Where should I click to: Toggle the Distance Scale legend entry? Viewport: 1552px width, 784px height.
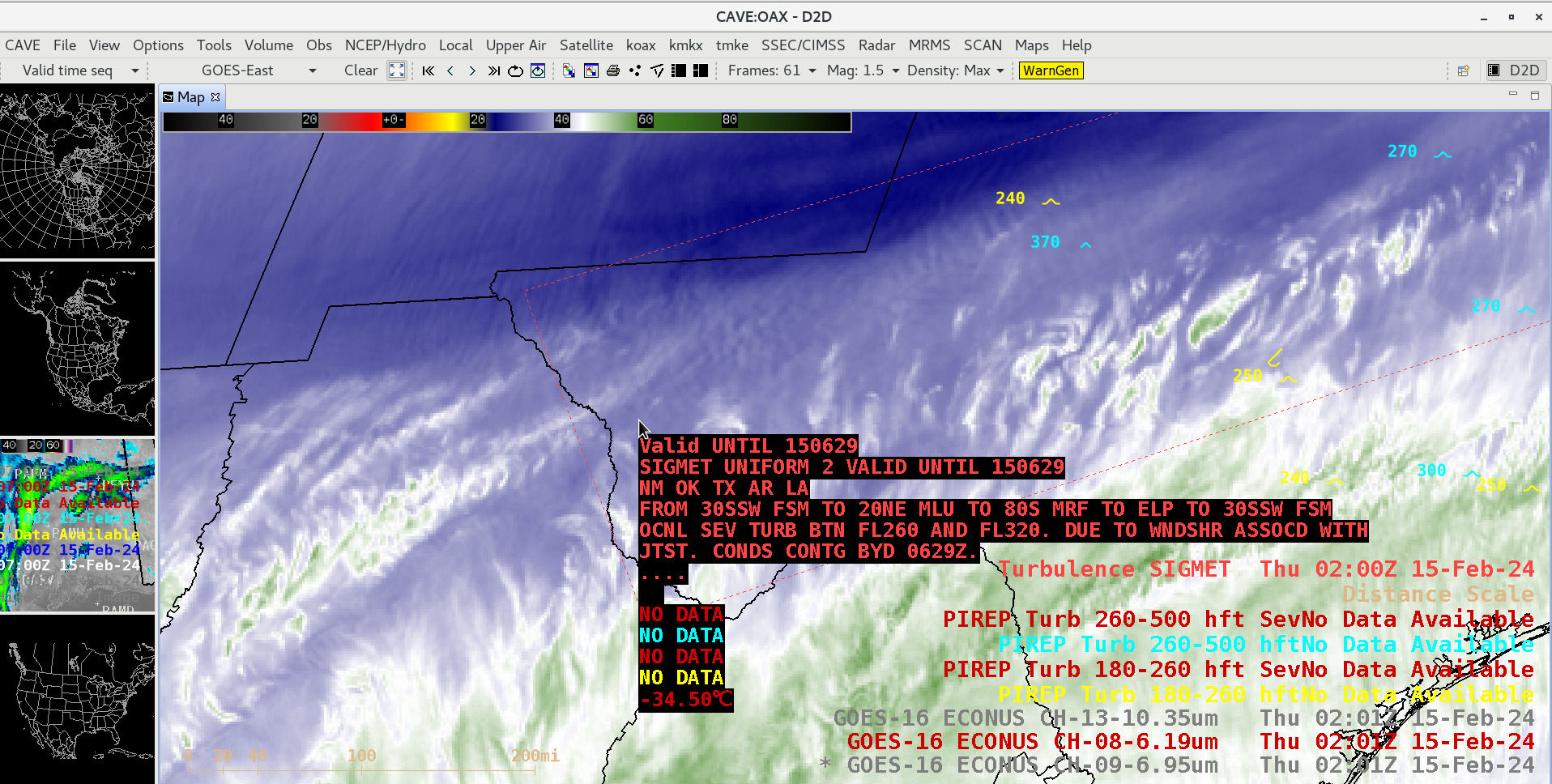pos(1438,594)
